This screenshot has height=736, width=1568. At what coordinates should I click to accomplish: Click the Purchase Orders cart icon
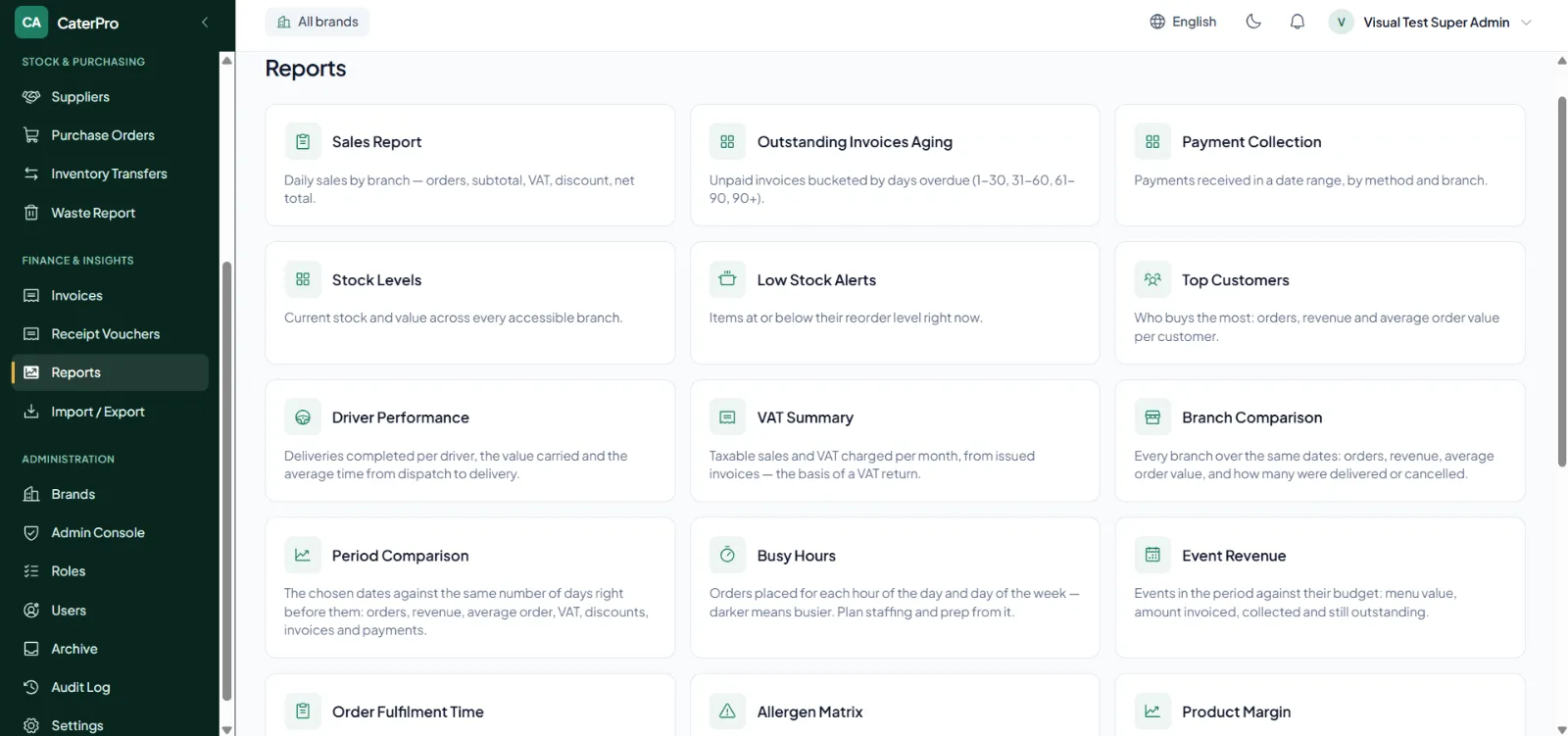pos(31,135)
